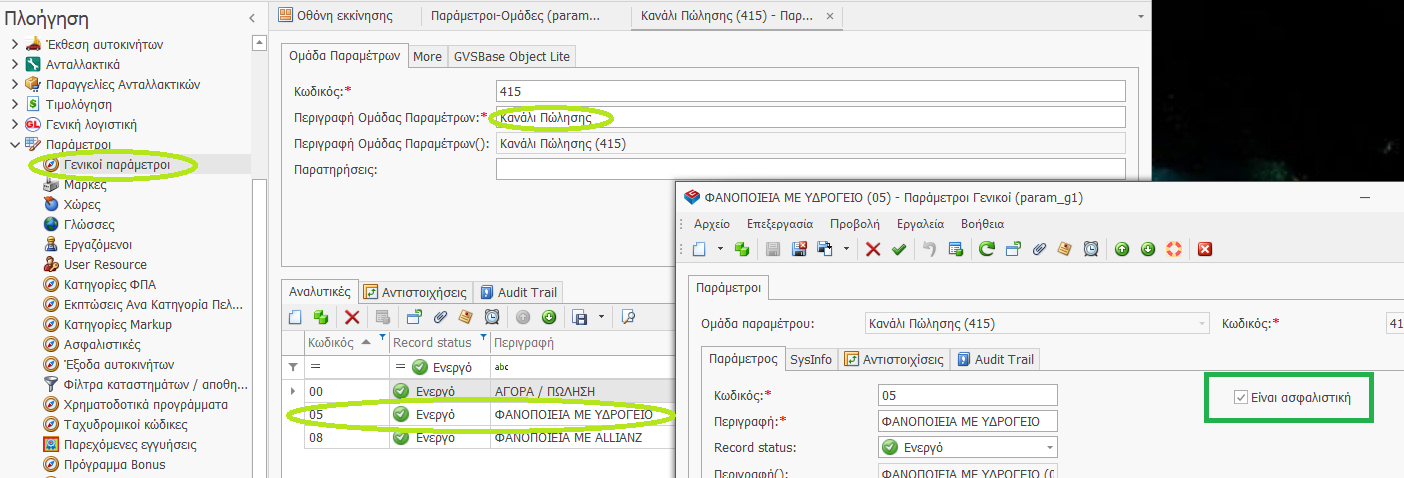Open the Βοήθεια menu
Screen dimensions: 1404x478
[x=982, y=223]
